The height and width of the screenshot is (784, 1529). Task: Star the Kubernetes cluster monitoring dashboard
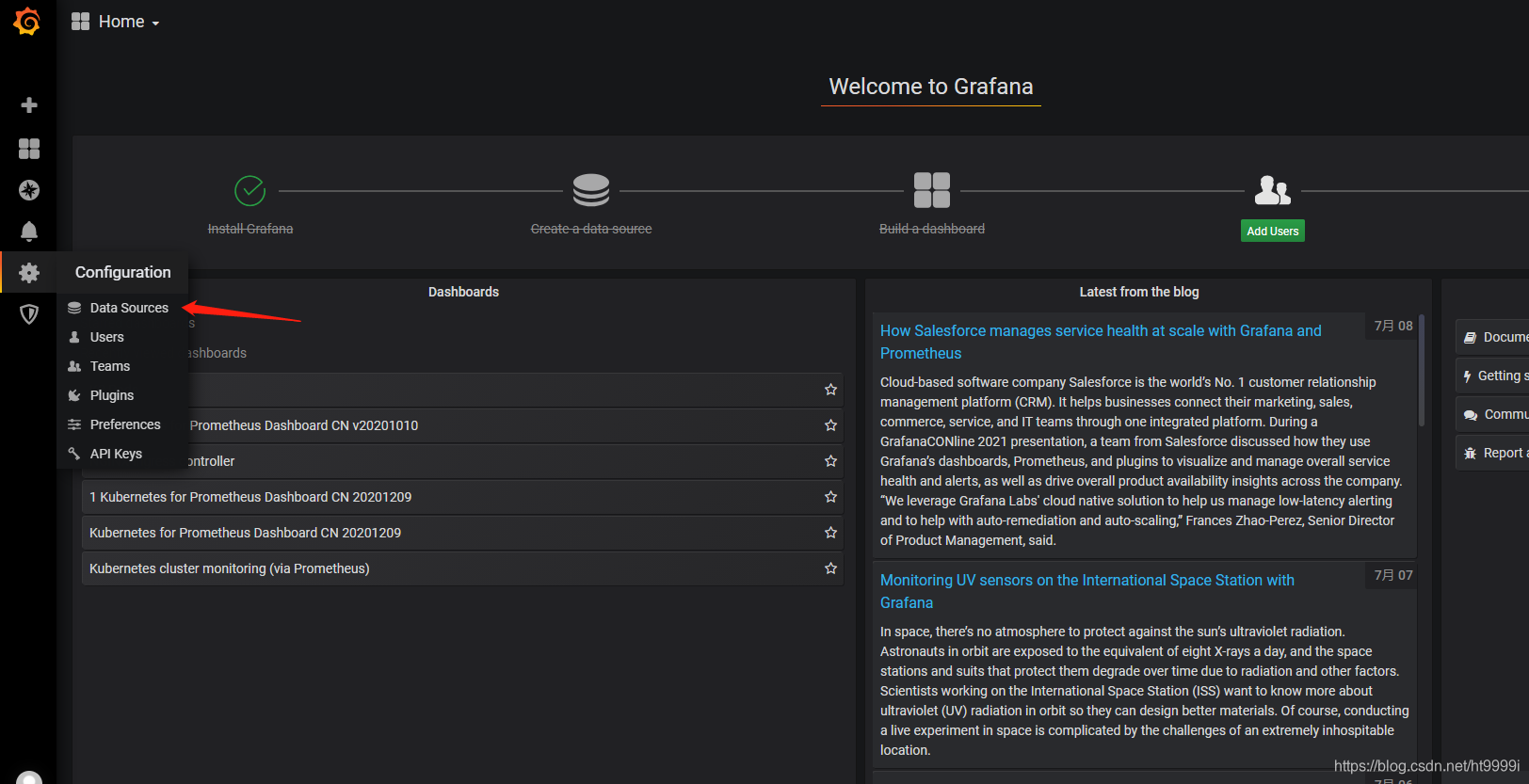coord(830,568)
